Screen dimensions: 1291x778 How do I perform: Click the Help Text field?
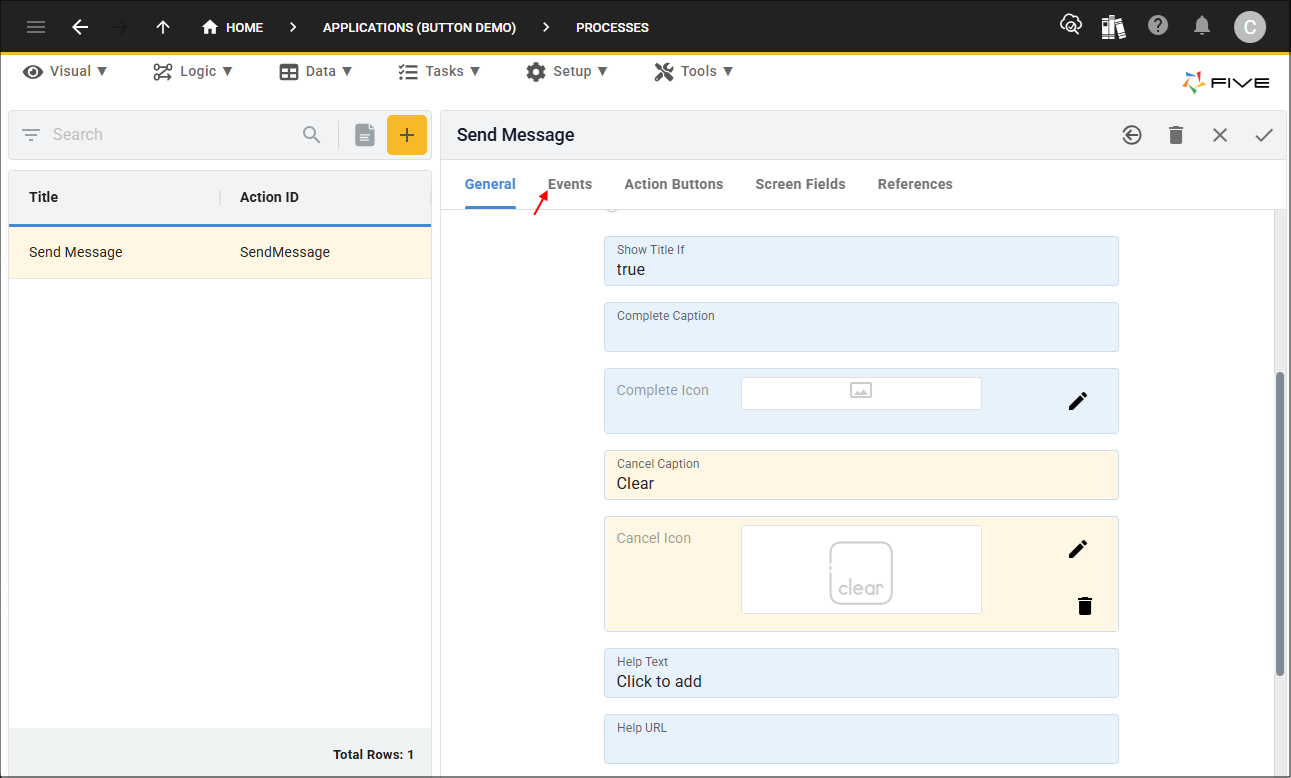coord(861,673)
